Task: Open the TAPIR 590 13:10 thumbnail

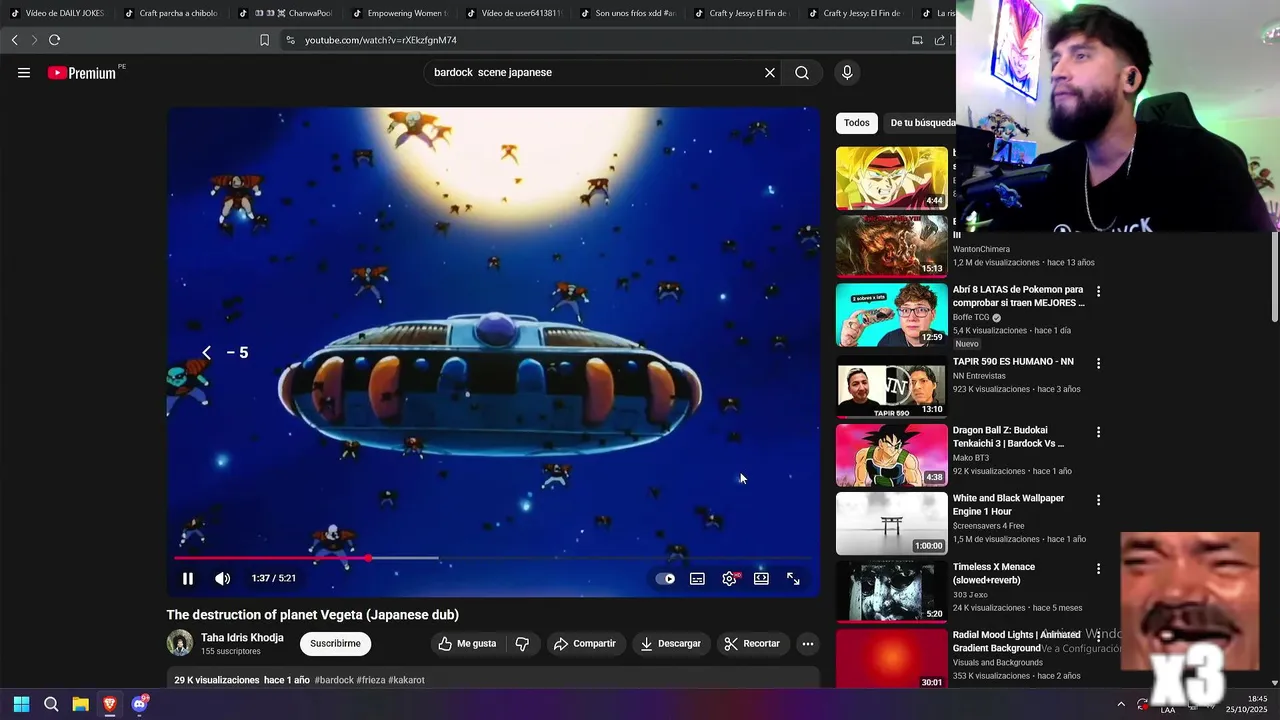Action: tap(892, 387)
